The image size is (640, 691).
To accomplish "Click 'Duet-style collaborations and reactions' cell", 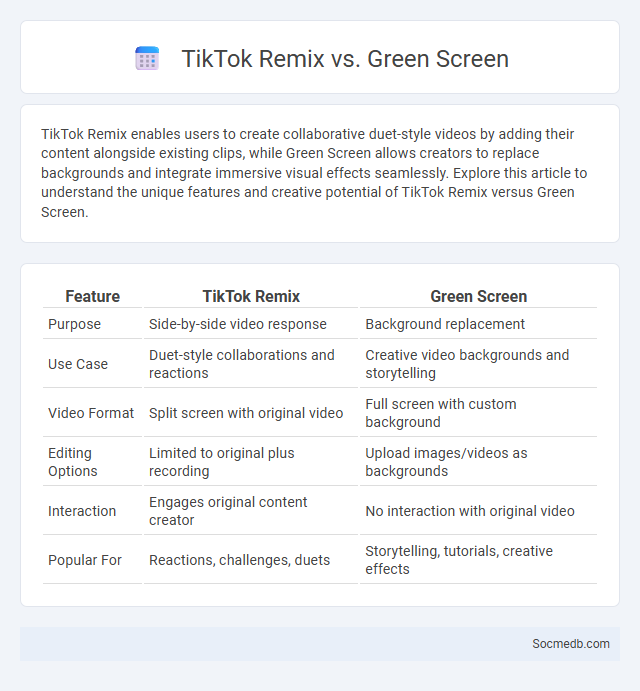I will [242, 364].
